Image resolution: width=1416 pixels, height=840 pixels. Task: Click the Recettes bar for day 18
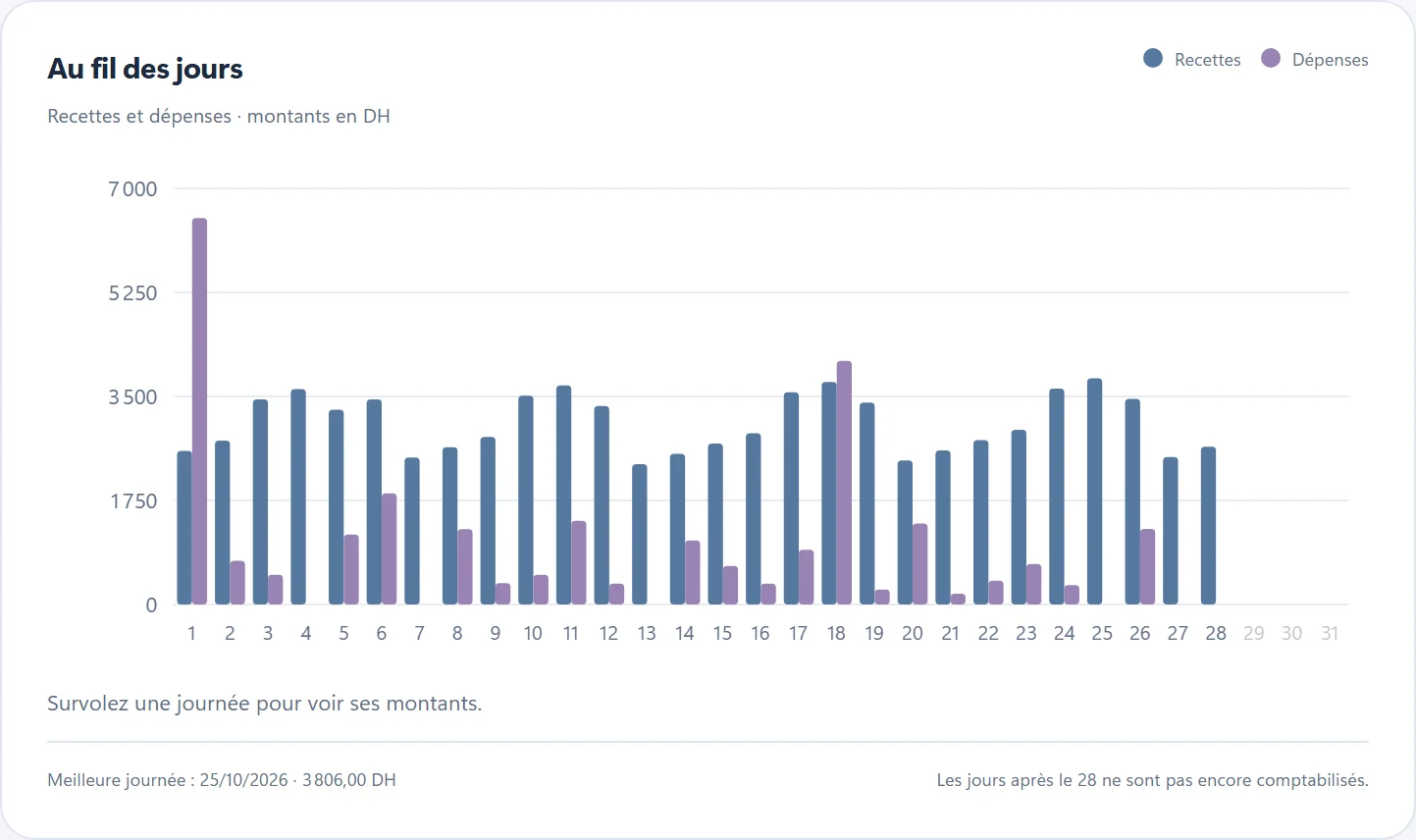pos(829,494)
